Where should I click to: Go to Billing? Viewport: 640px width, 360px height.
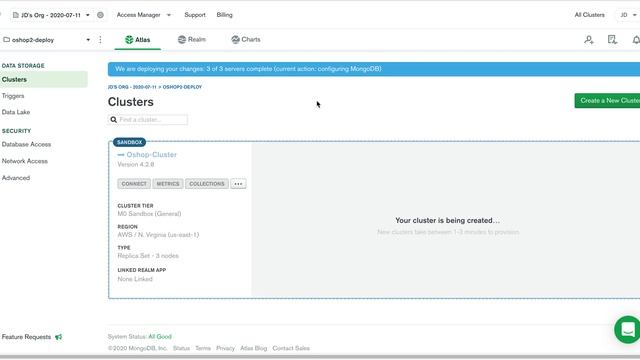(224, 15)
